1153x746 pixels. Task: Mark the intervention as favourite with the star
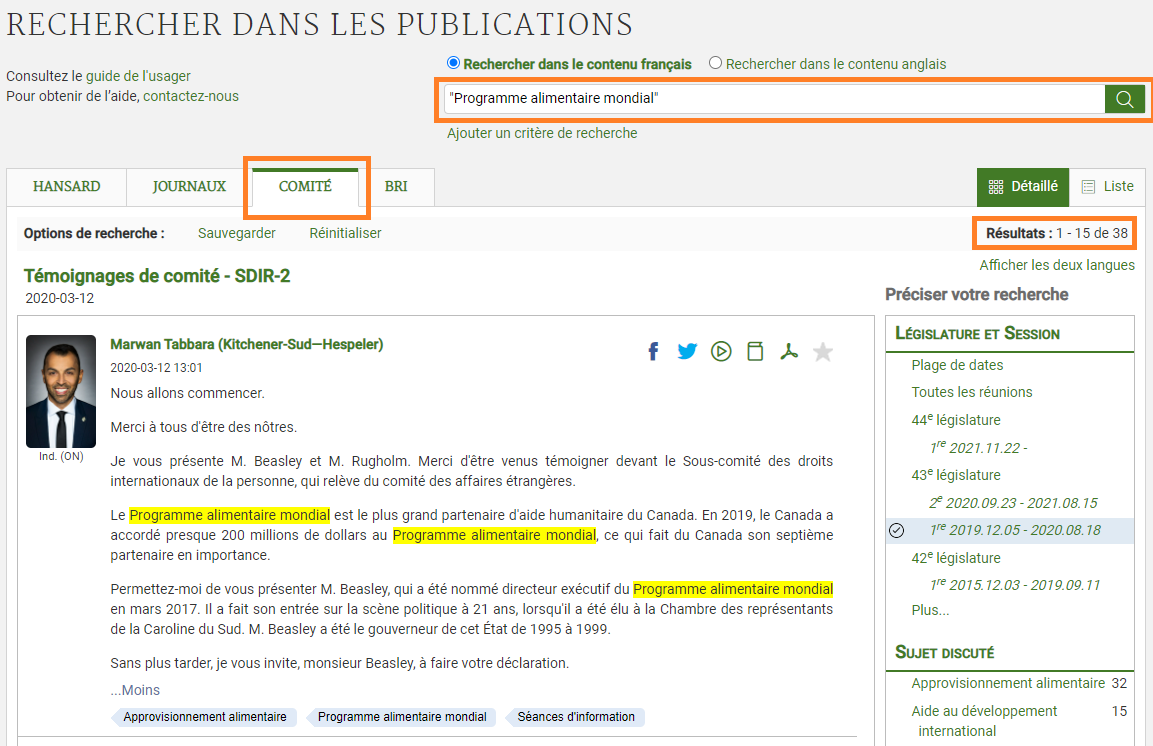pyautogui.click(x=823, y=352)
